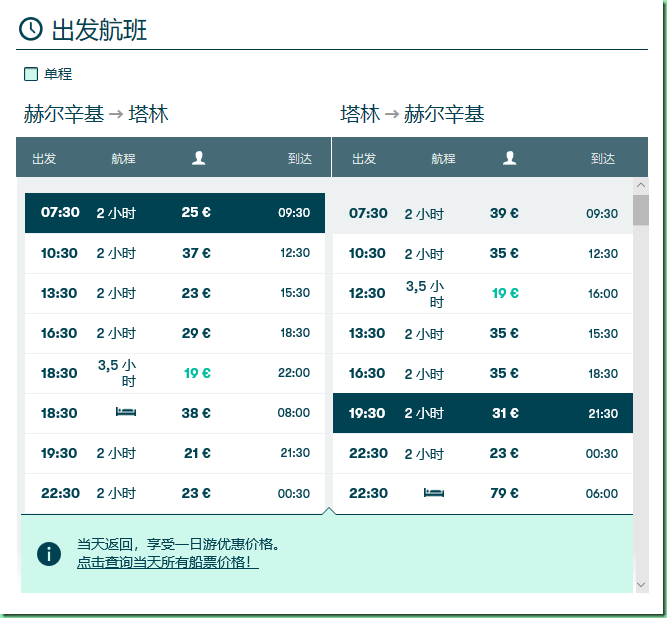Image resolution: width=667 pixels, height=618 pixels.
Task: Click the 出发航班 title text
Action: pyautogui.click(x=99, y=30)
